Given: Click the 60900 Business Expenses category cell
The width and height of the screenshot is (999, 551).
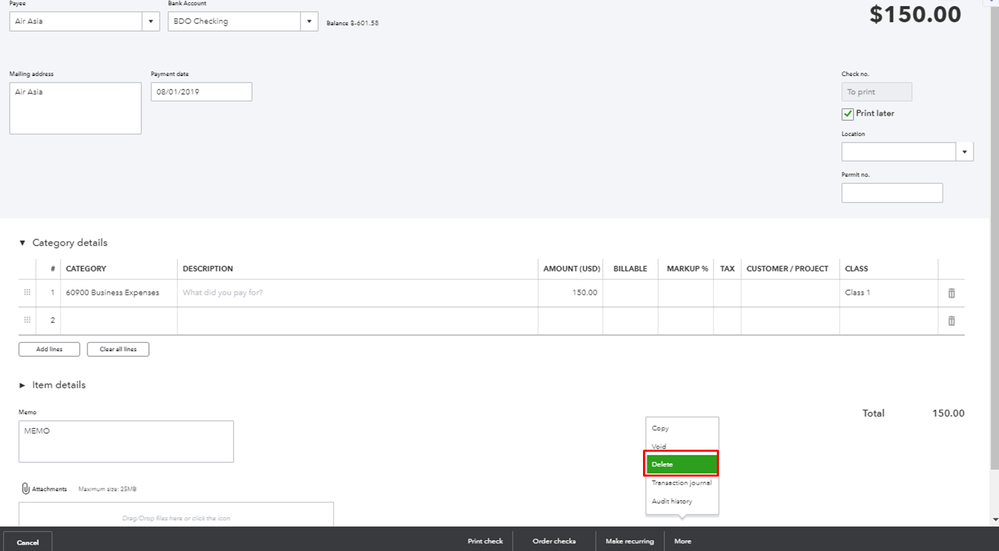Looking at the screenshot, I should pos(119,293).
